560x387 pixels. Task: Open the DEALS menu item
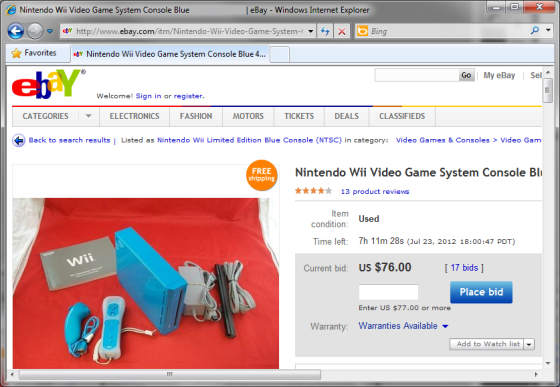coord(346,116)
